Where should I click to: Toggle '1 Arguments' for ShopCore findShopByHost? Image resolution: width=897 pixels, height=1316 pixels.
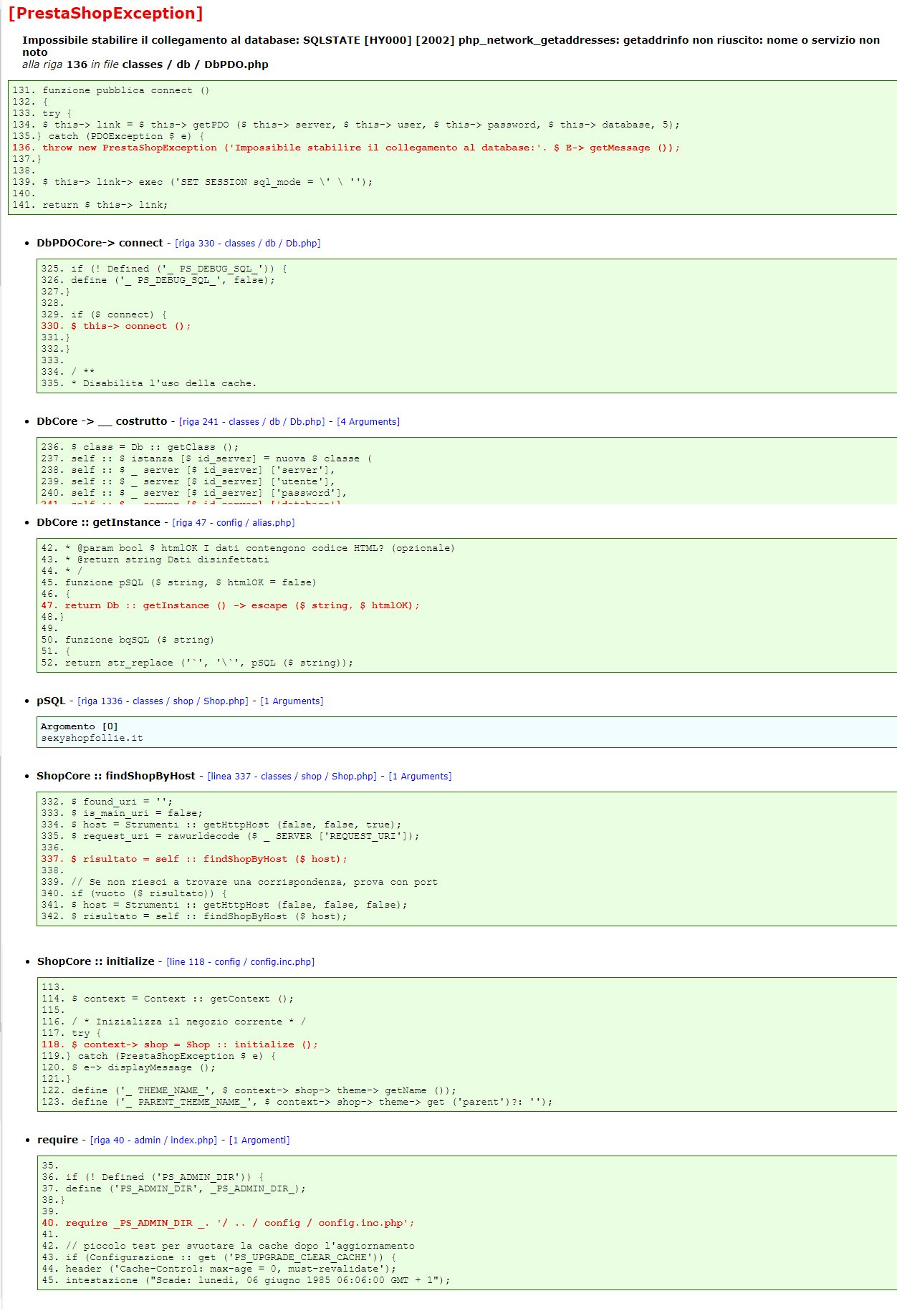[420, 777]
